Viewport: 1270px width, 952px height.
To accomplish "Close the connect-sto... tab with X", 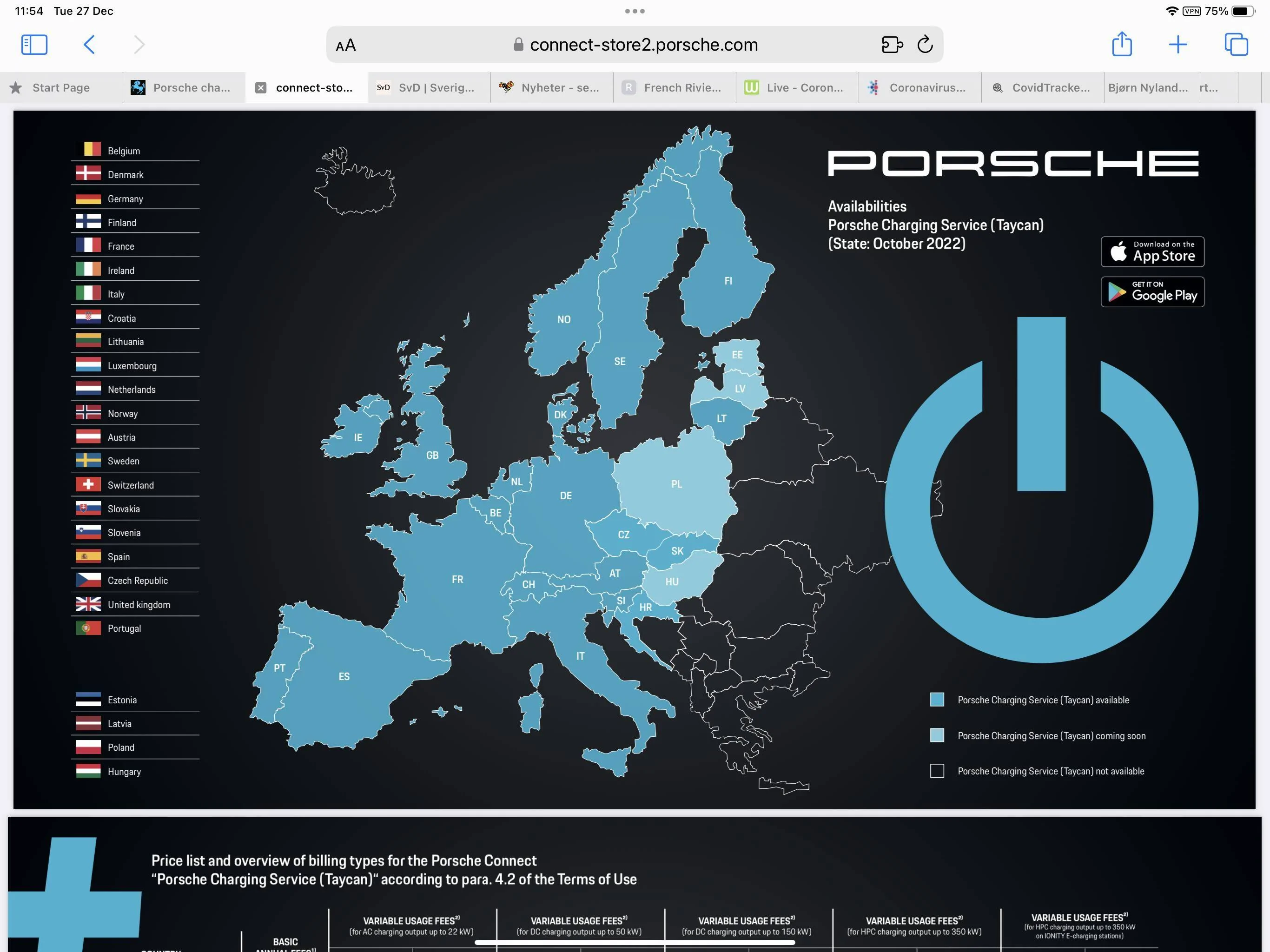I will 261,87.
